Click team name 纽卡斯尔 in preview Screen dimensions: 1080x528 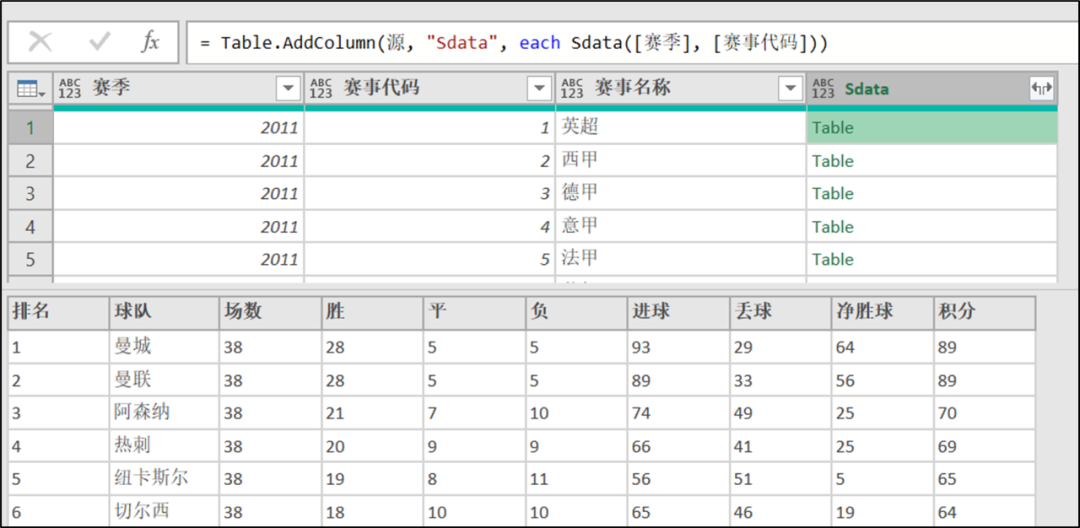click(x=151, y=478)
